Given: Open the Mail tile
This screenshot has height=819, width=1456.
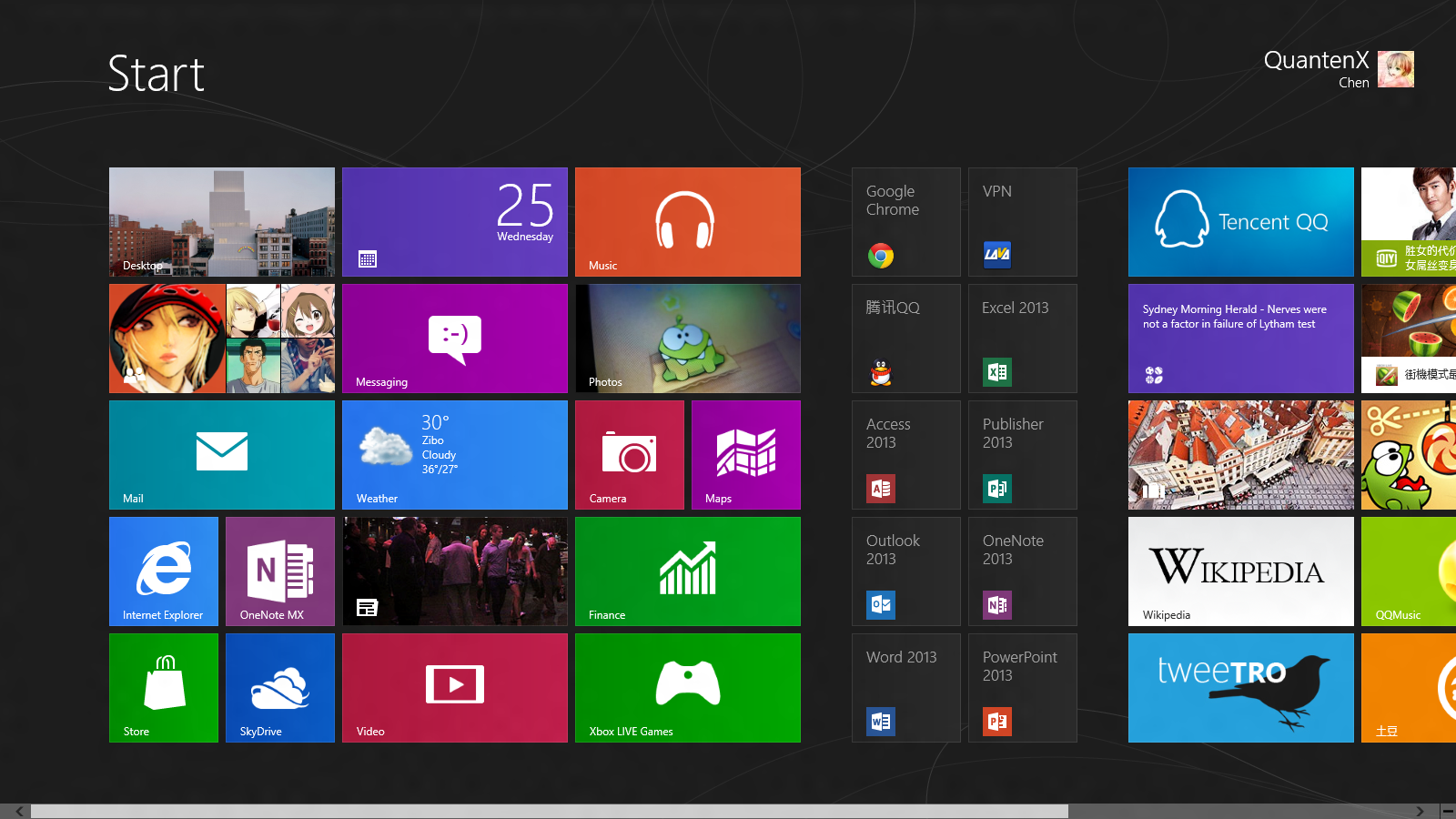Looking at the screenshot, I should click(x=222, y=455).
